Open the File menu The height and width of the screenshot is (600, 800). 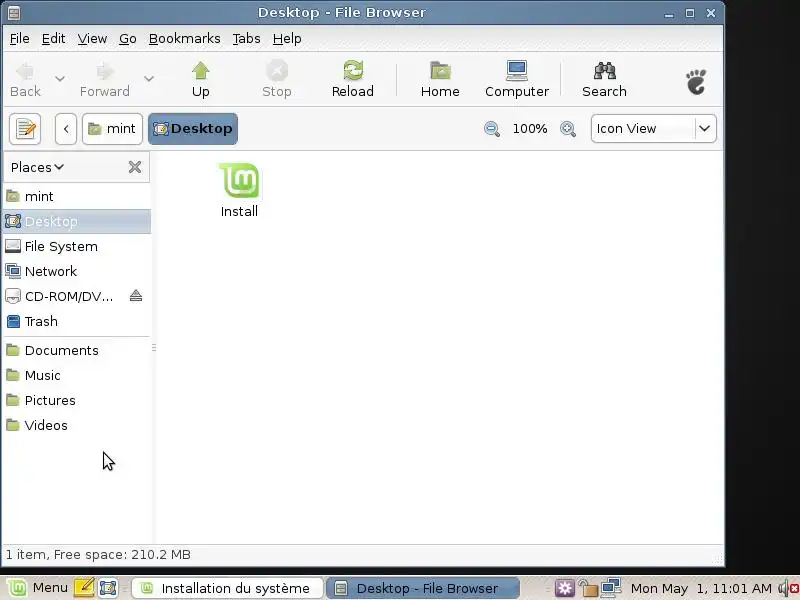(19, 39)
